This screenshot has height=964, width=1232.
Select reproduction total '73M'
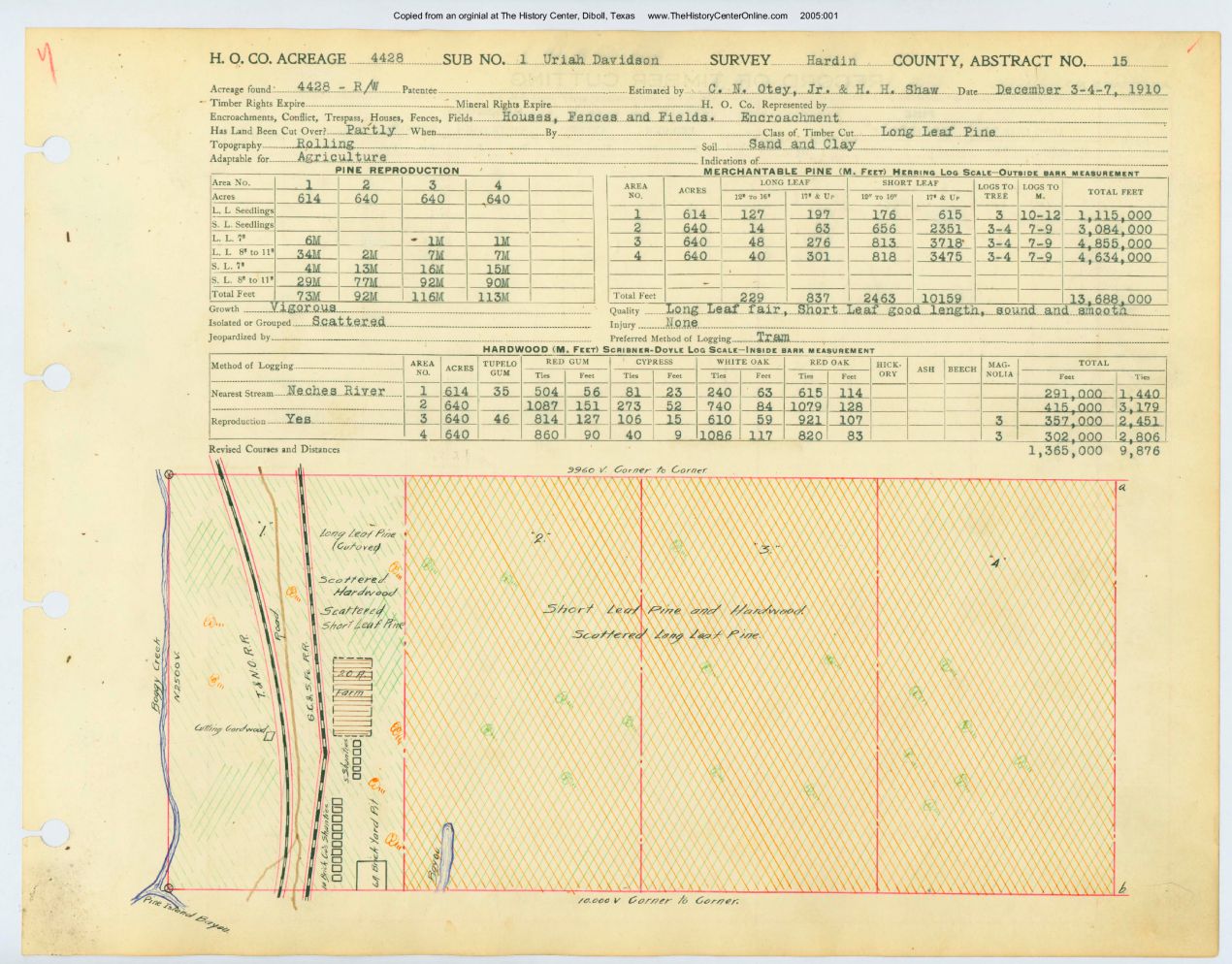point(307,296)
